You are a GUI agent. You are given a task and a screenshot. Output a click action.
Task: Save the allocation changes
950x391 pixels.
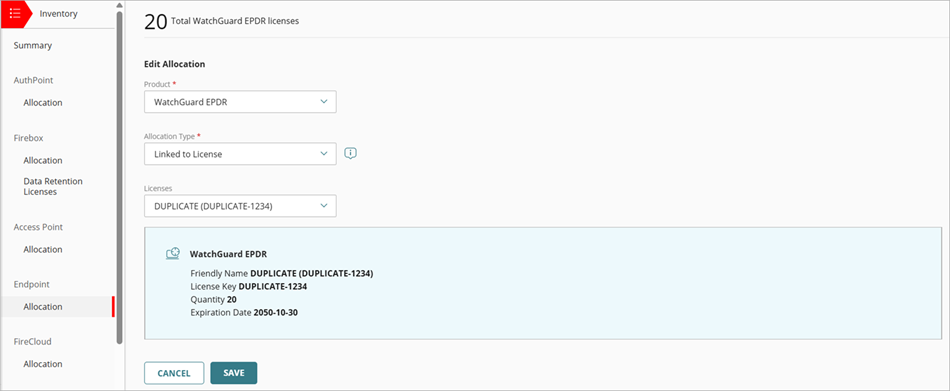point(234,373)
